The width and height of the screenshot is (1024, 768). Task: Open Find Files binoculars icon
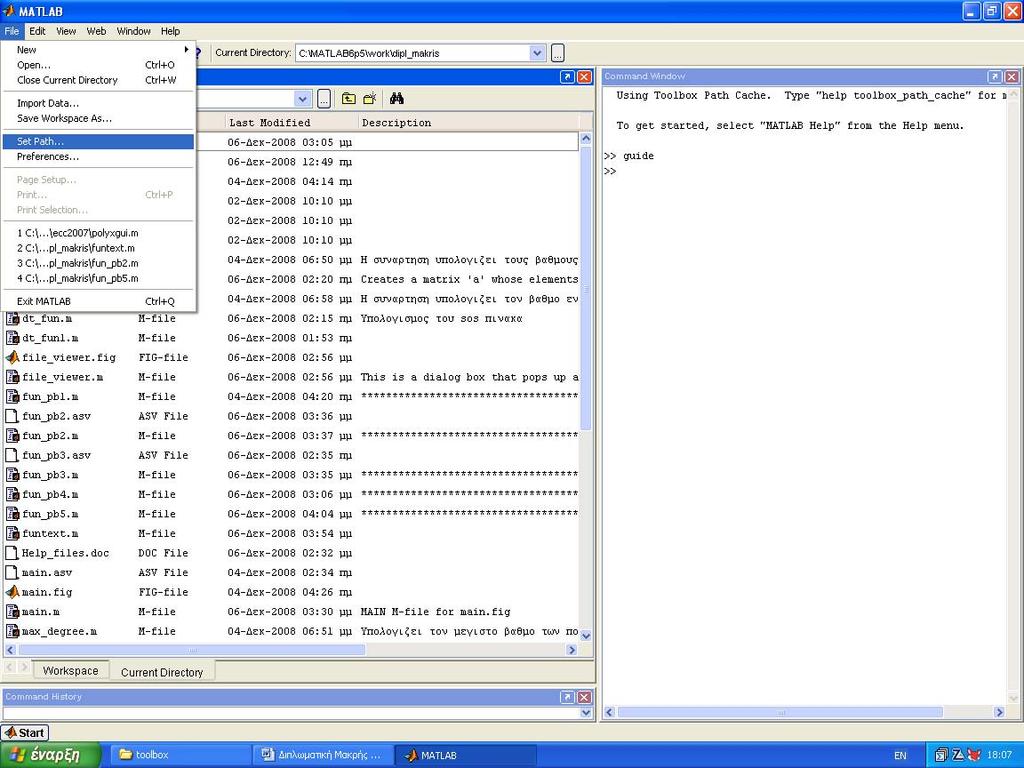click(x=396, y=99)
